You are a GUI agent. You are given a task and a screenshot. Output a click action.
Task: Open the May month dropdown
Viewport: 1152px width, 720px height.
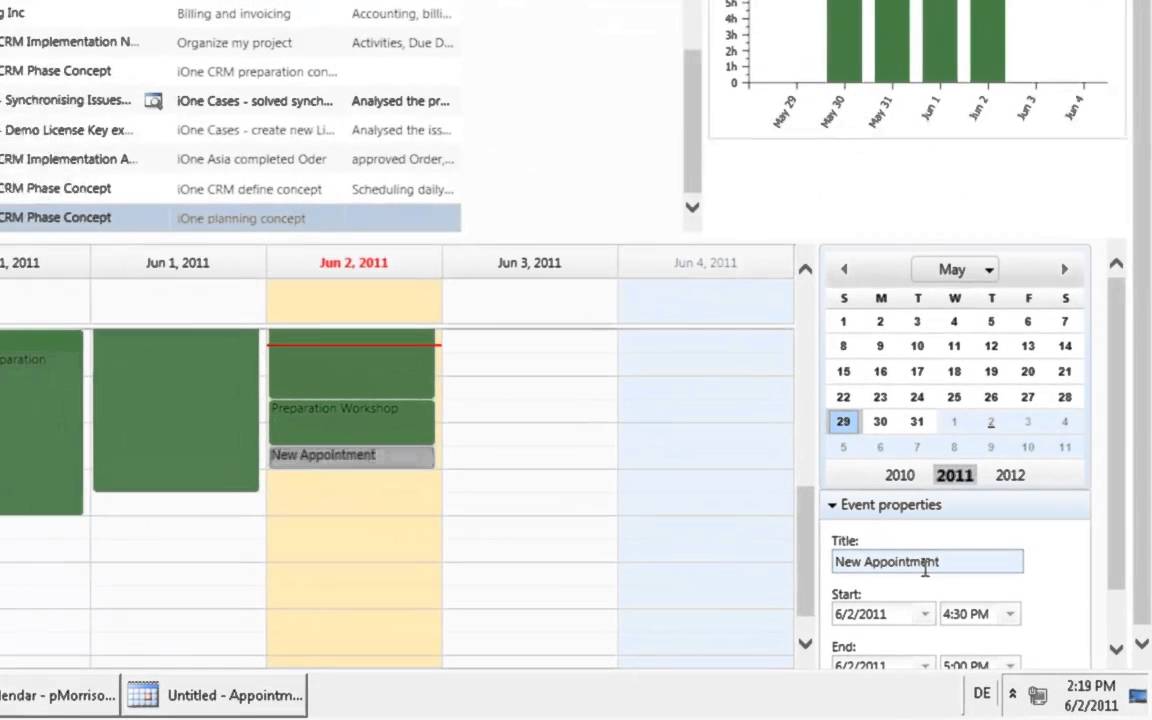click(x=954, y=270)
